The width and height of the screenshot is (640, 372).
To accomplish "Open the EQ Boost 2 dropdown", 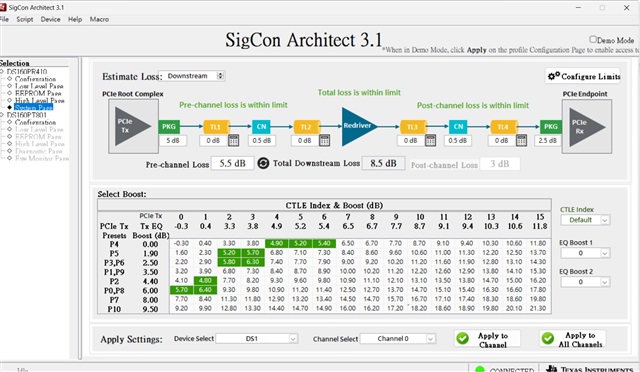I will point(585,282).
